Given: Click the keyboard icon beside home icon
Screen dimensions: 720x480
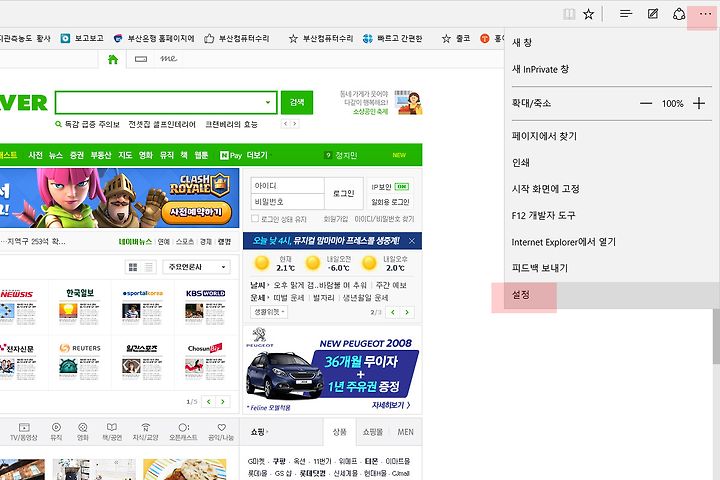Looking at the screenshot, I should click(141, 59).
